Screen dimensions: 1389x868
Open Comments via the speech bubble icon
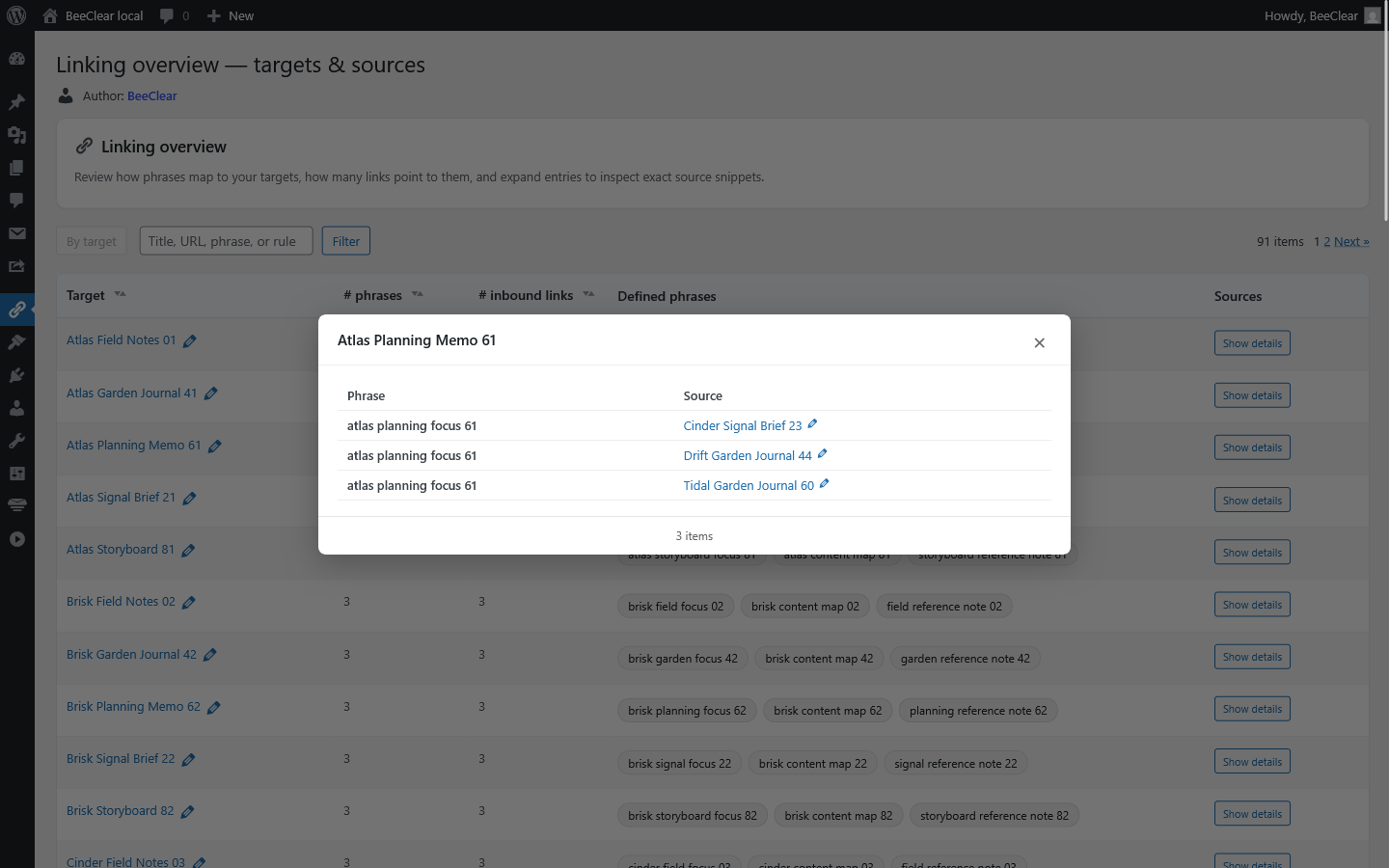tap(16, 200)
